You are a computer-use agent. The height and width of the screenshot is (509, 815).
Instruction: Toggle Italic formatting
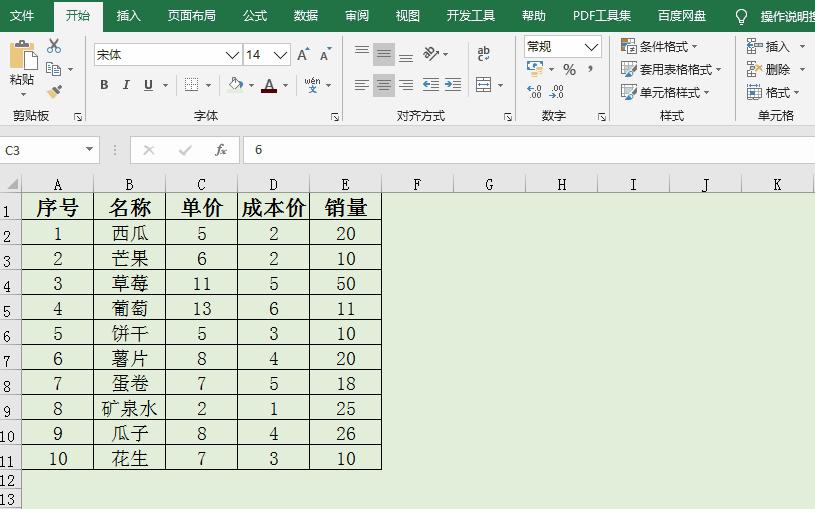126,85
